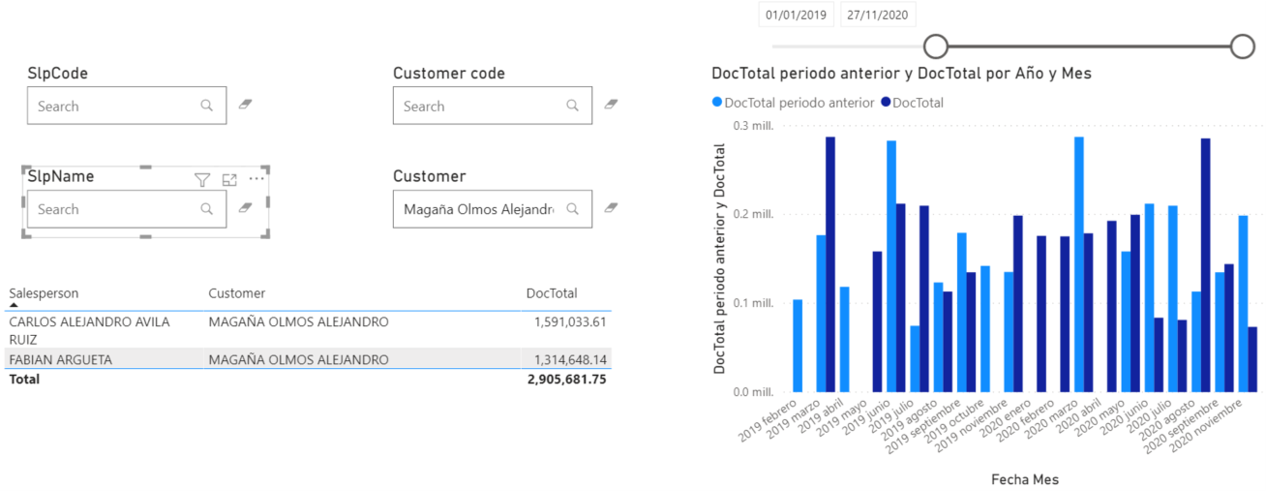Clear the Customer code slicer with eraser icon
Image resolution: width=1266 pixels, height=491 pixels.
pos(611,104)
